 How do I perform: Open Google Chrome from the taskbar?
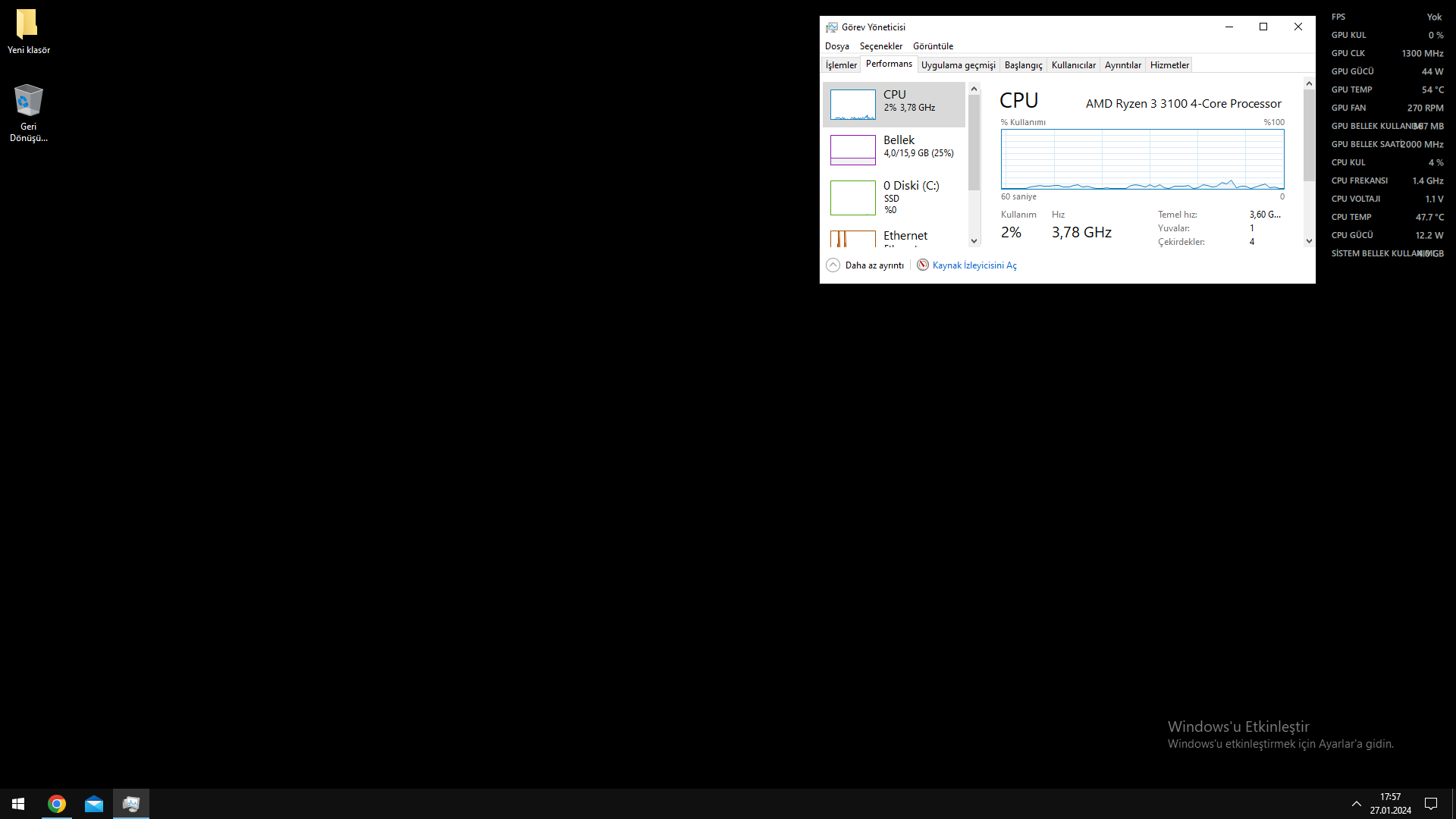click(57, 804)
